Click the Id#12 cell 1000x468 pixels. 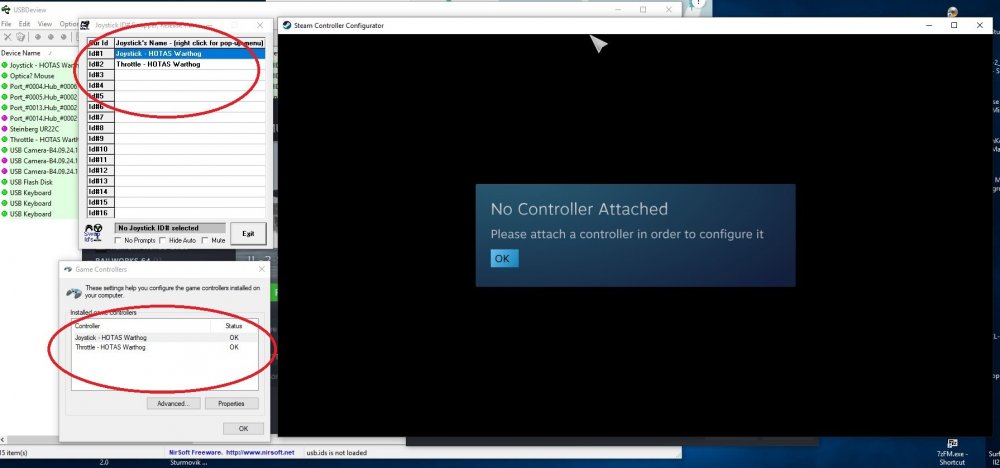coord(100,170)
